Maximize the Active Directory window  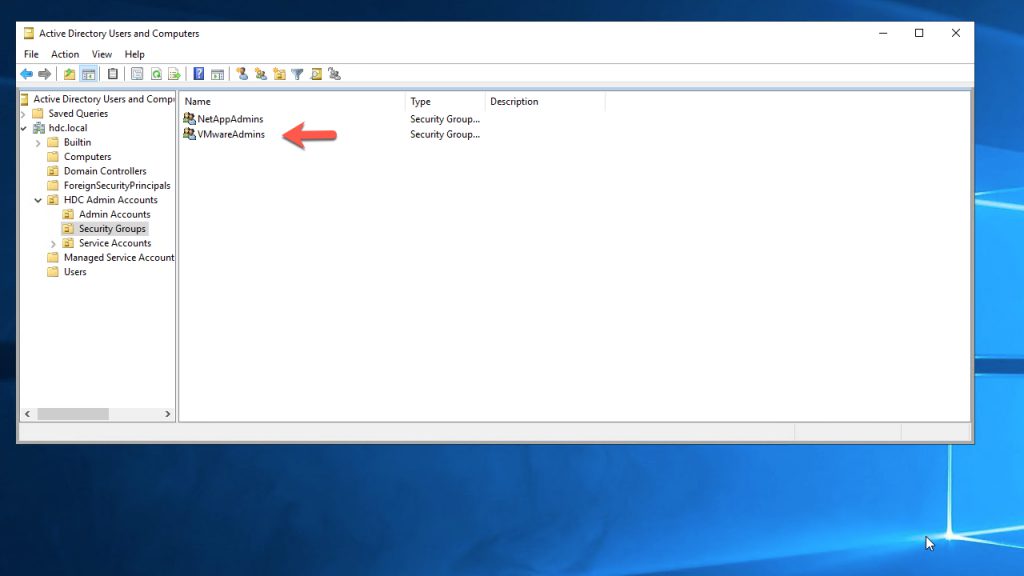(919, 33)
